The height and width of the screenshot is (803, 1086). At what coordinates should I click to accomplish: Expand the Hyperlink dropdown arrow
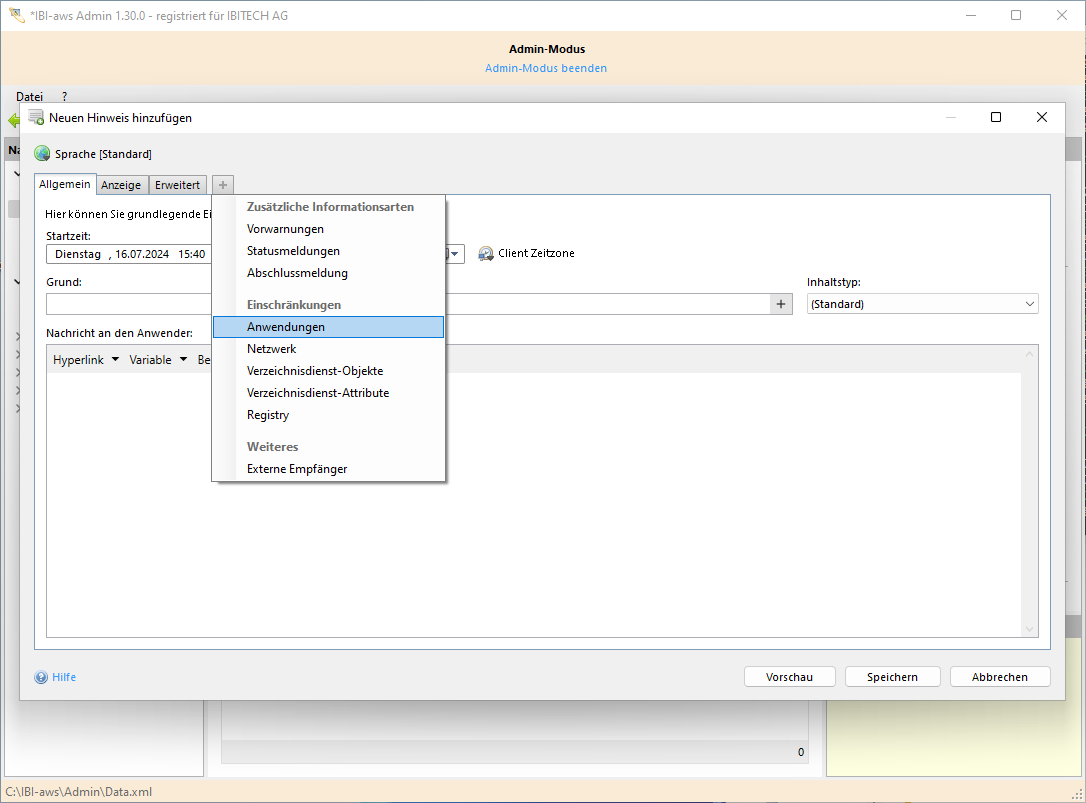point(115,360)
